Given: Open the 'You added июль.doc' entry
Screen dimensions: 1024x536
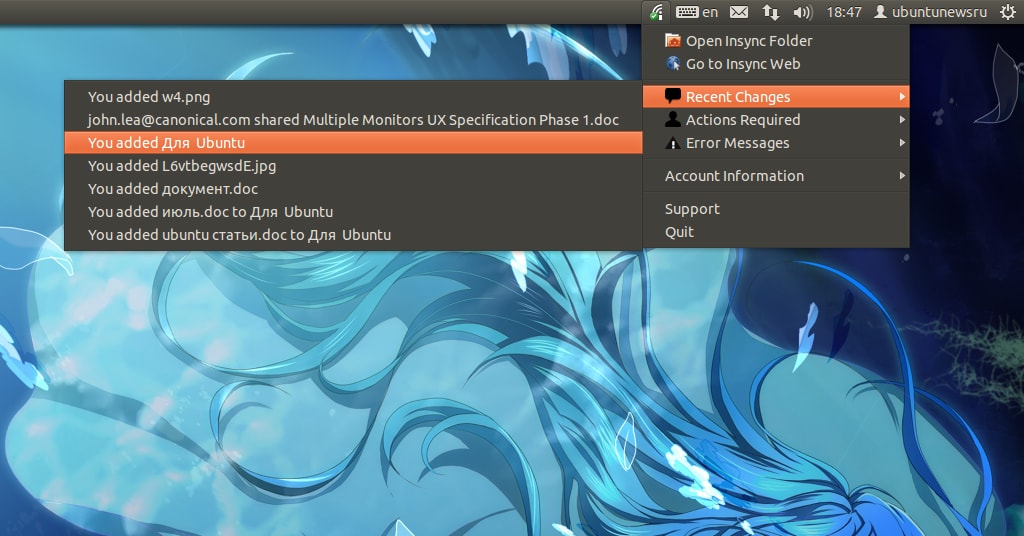Looking at the screenshot, I should (x=353, y=212).
